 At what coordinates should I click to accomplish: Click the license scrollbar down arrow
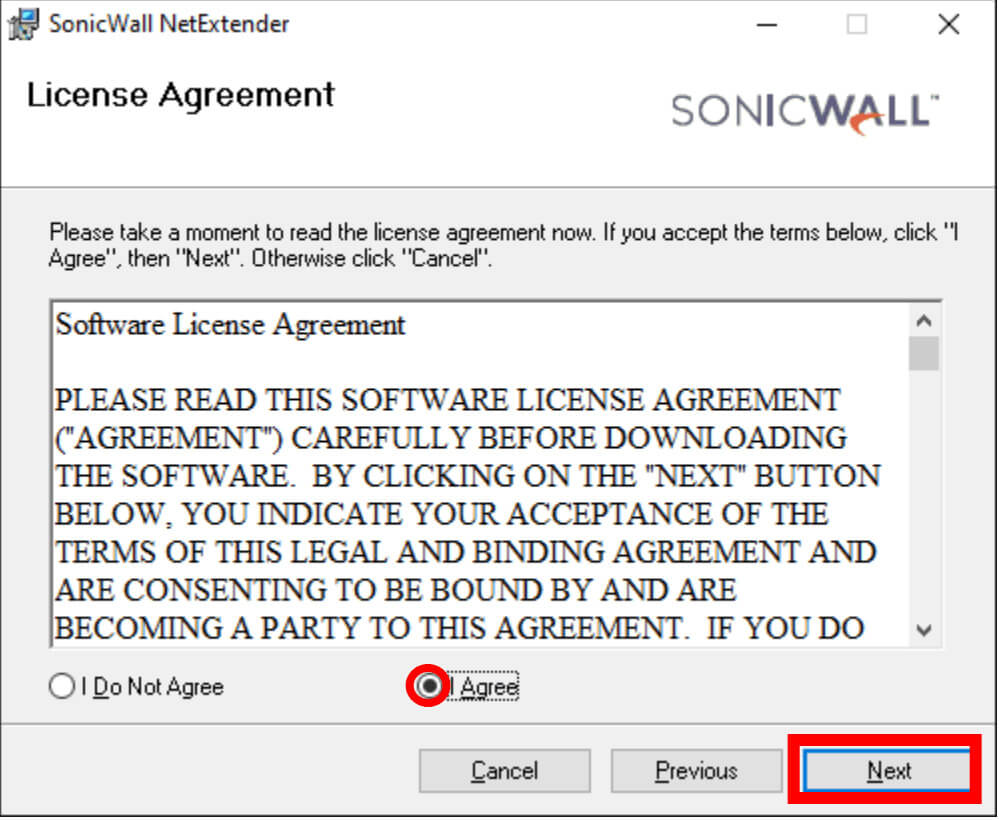[x=924, y=630]
